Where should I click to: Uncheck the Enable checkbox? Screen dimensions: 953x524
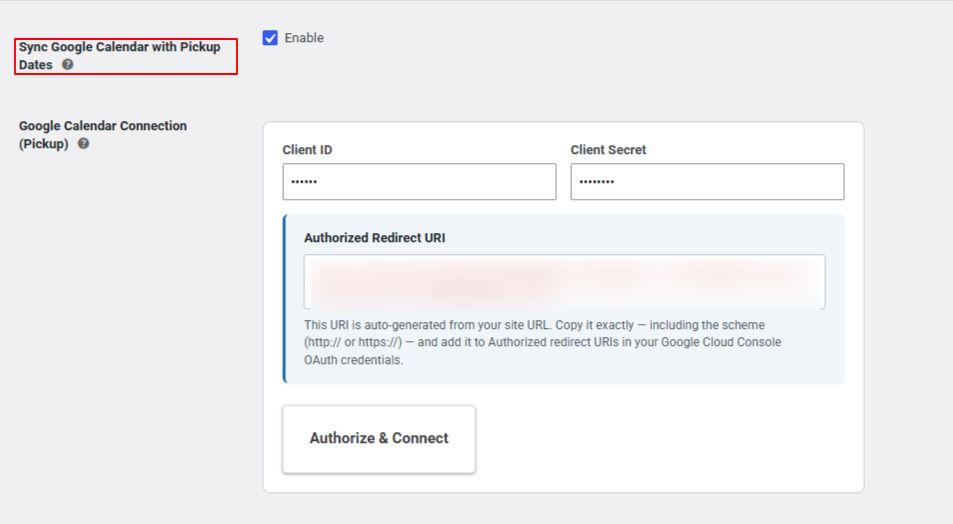click(270, 38)
